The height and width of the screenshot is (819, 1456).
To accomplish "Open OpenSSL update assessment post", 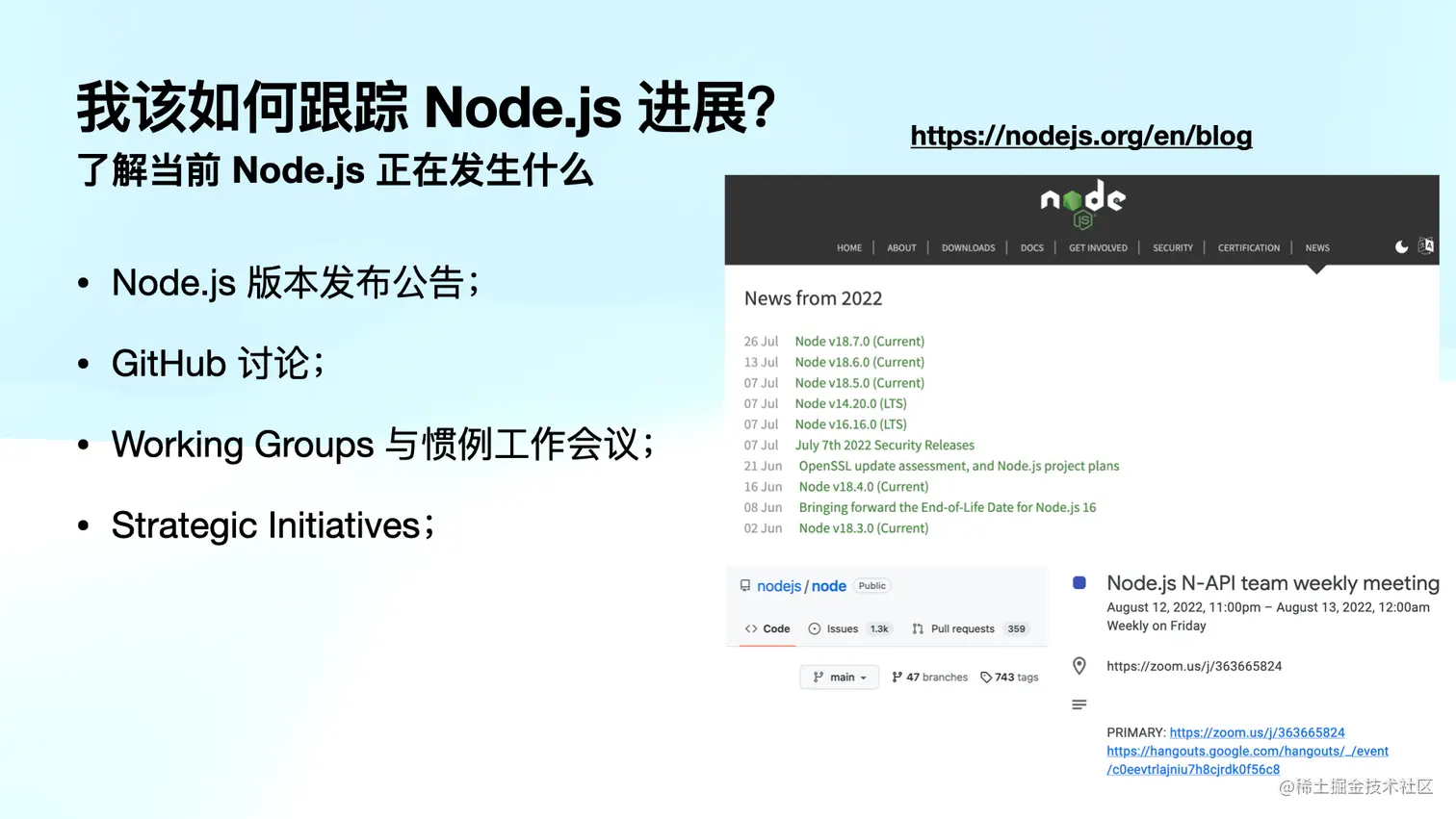I will pos(958,466).
